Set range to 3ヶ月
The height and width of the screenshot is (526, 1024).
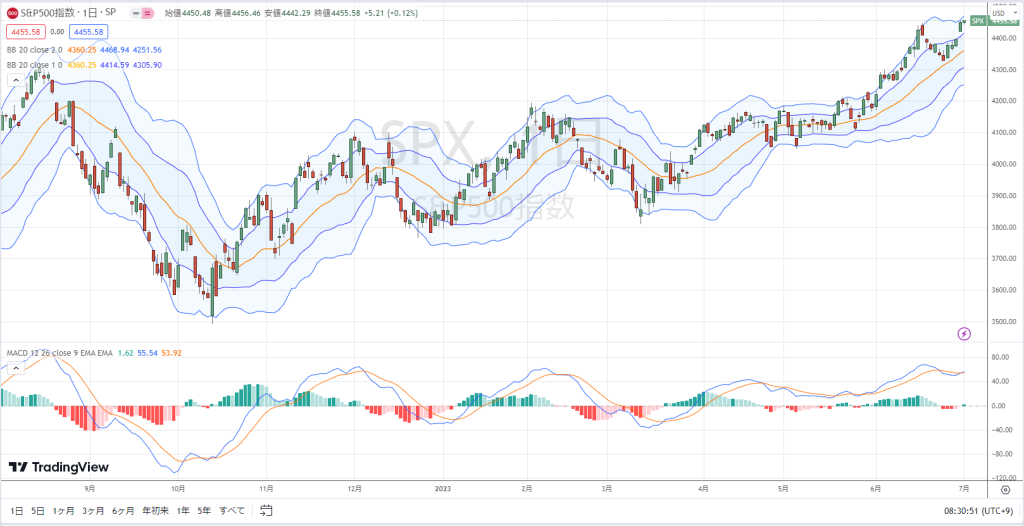[93, 510]
